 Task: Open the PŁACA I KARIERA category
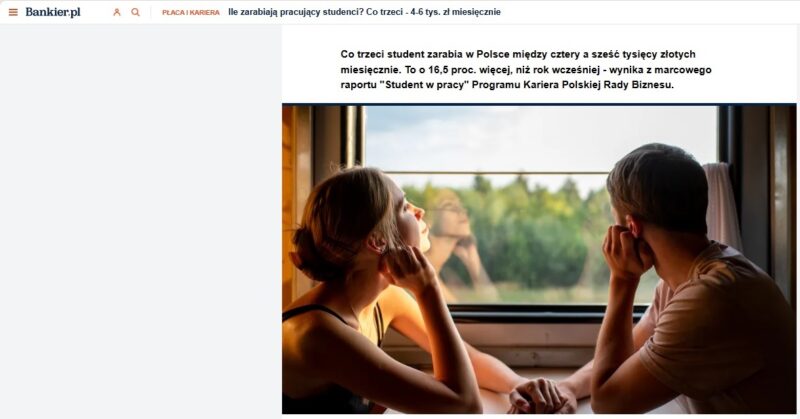point(191,12)
